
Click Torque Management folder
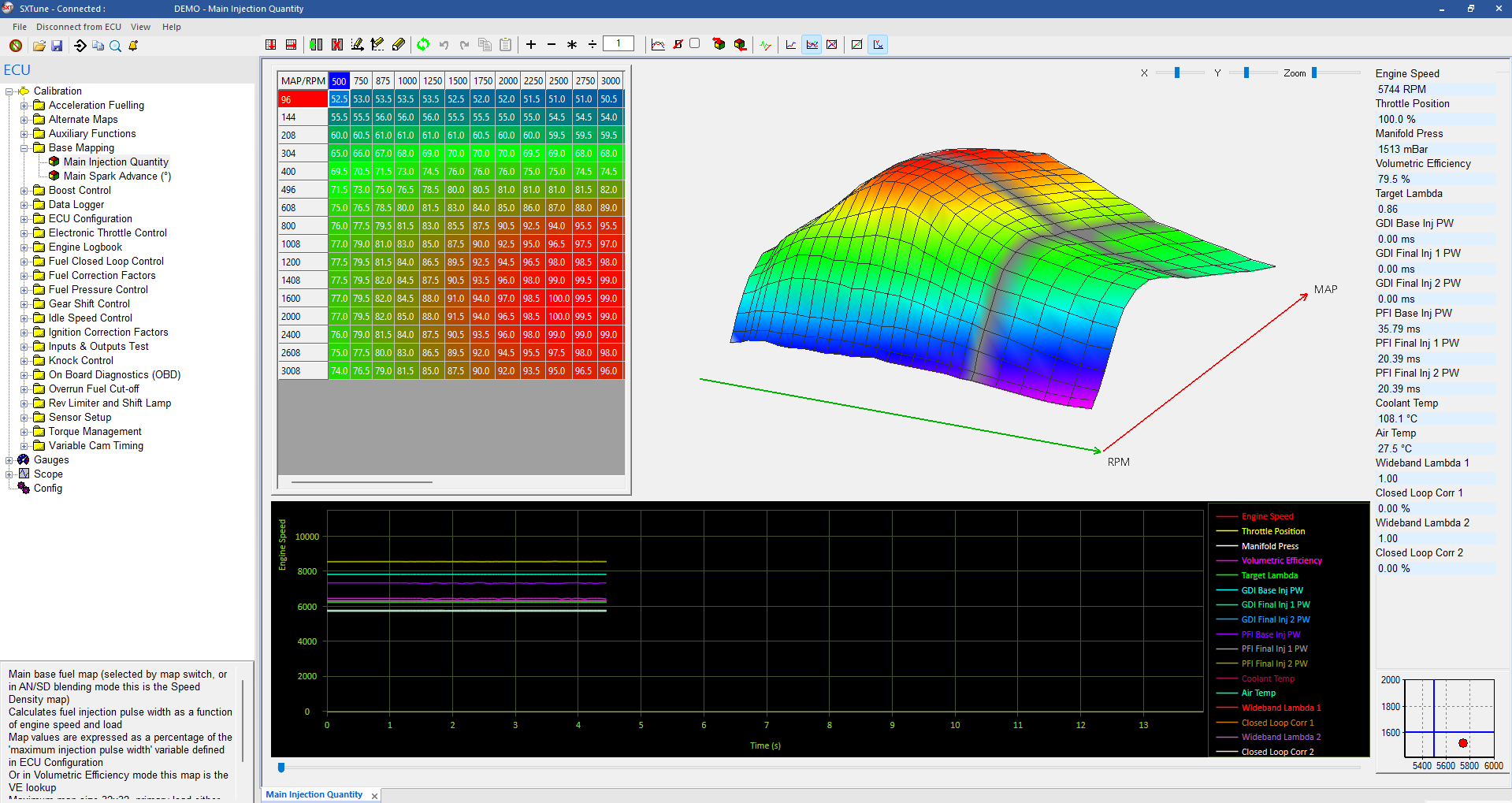(x=95, y=432)
